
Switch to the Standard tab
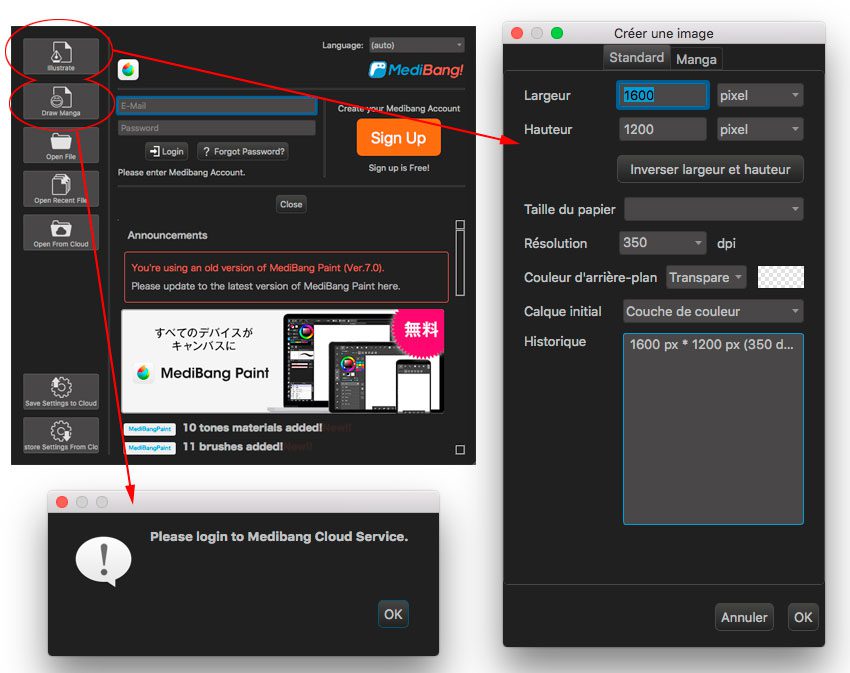pyautogui.click(x=636, y=57)
